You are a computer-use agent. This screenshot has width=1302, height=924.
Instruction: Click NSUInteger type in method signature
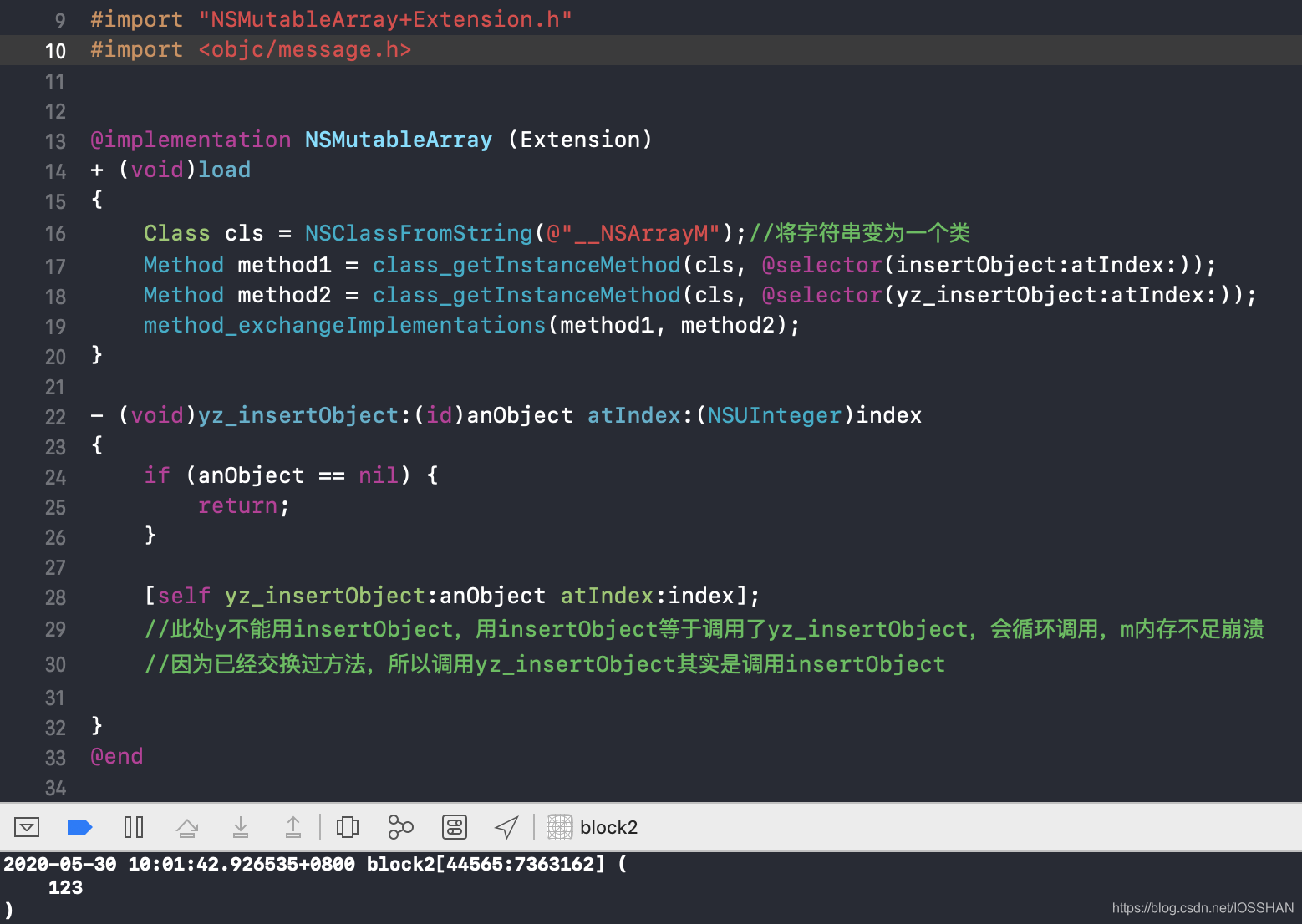tap(775, 415)
